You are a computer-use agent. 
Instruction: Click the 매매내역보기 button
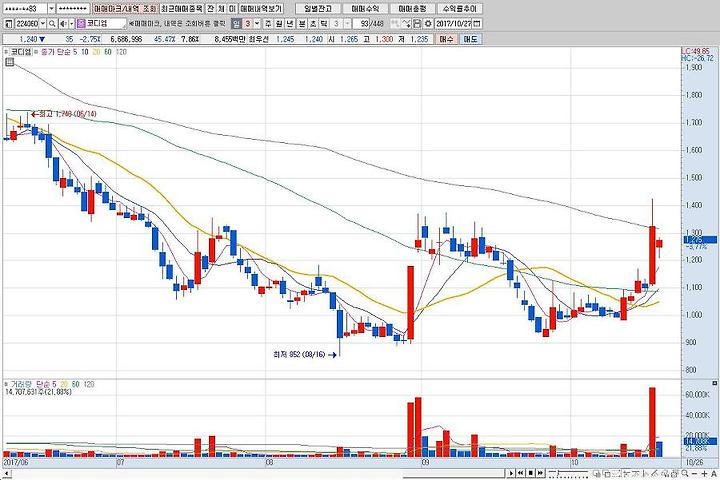click(261, 9)
